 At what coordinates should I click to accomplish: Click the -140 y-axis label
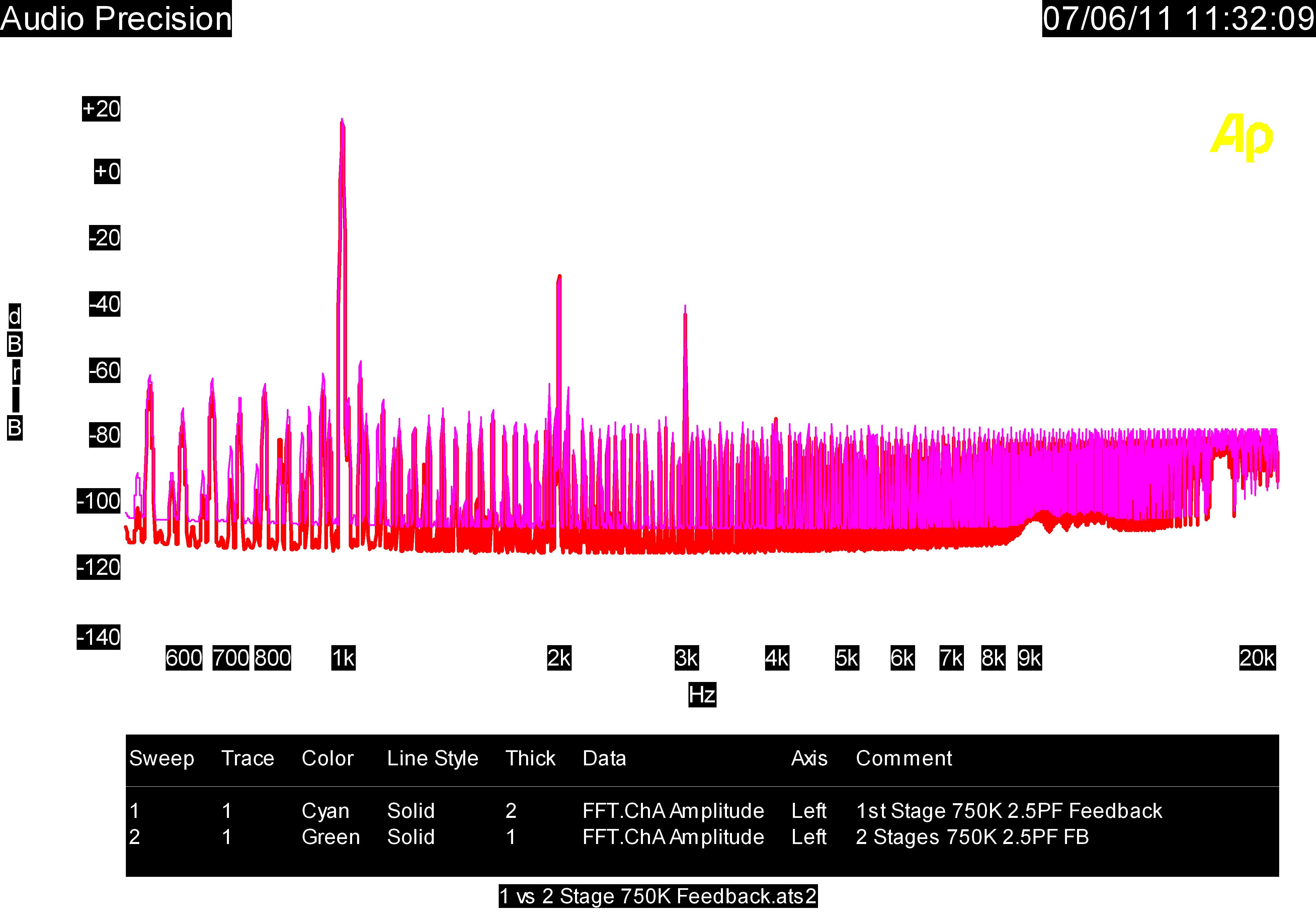pyautogui.click(x=99, y=637)
